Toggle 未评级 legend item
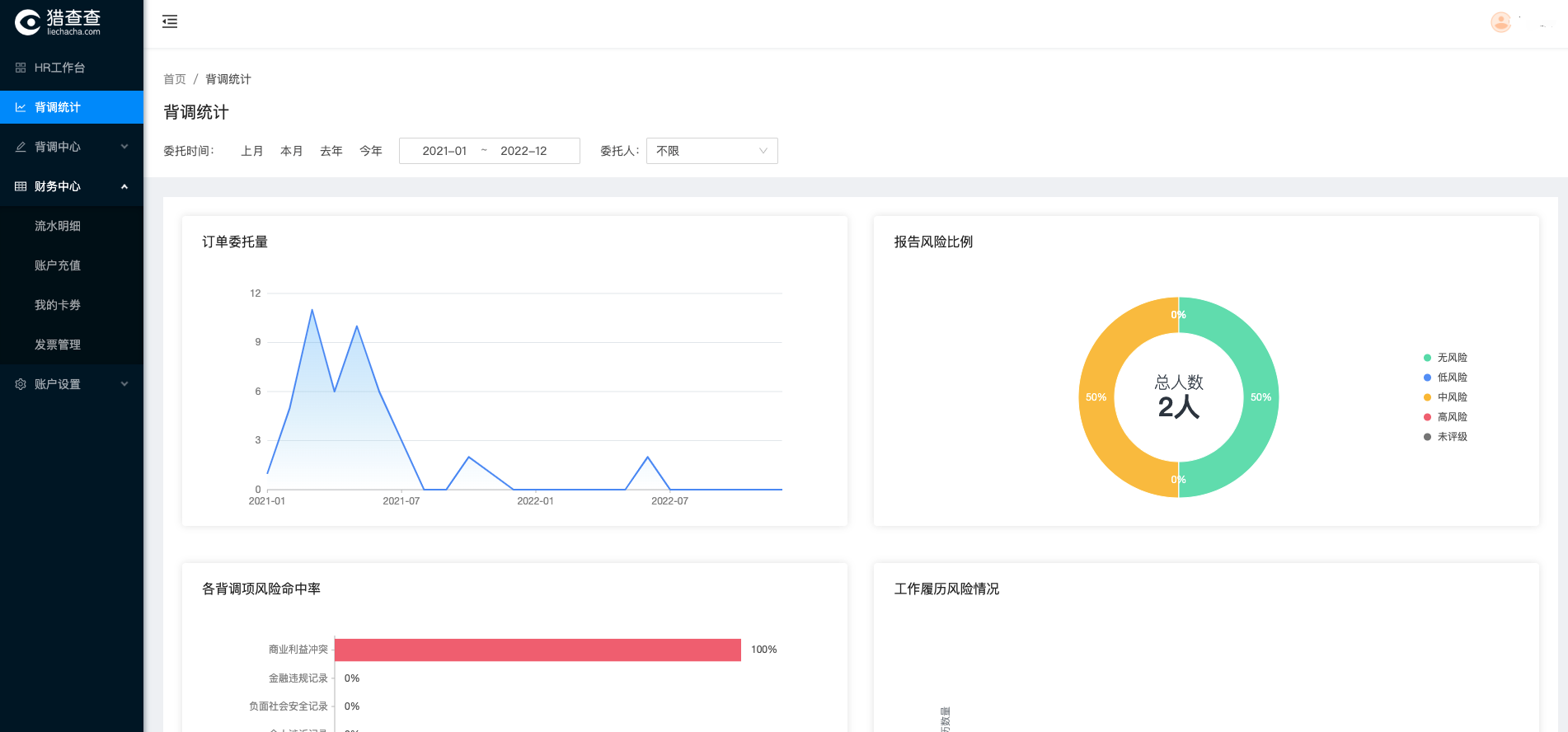 1445,437
